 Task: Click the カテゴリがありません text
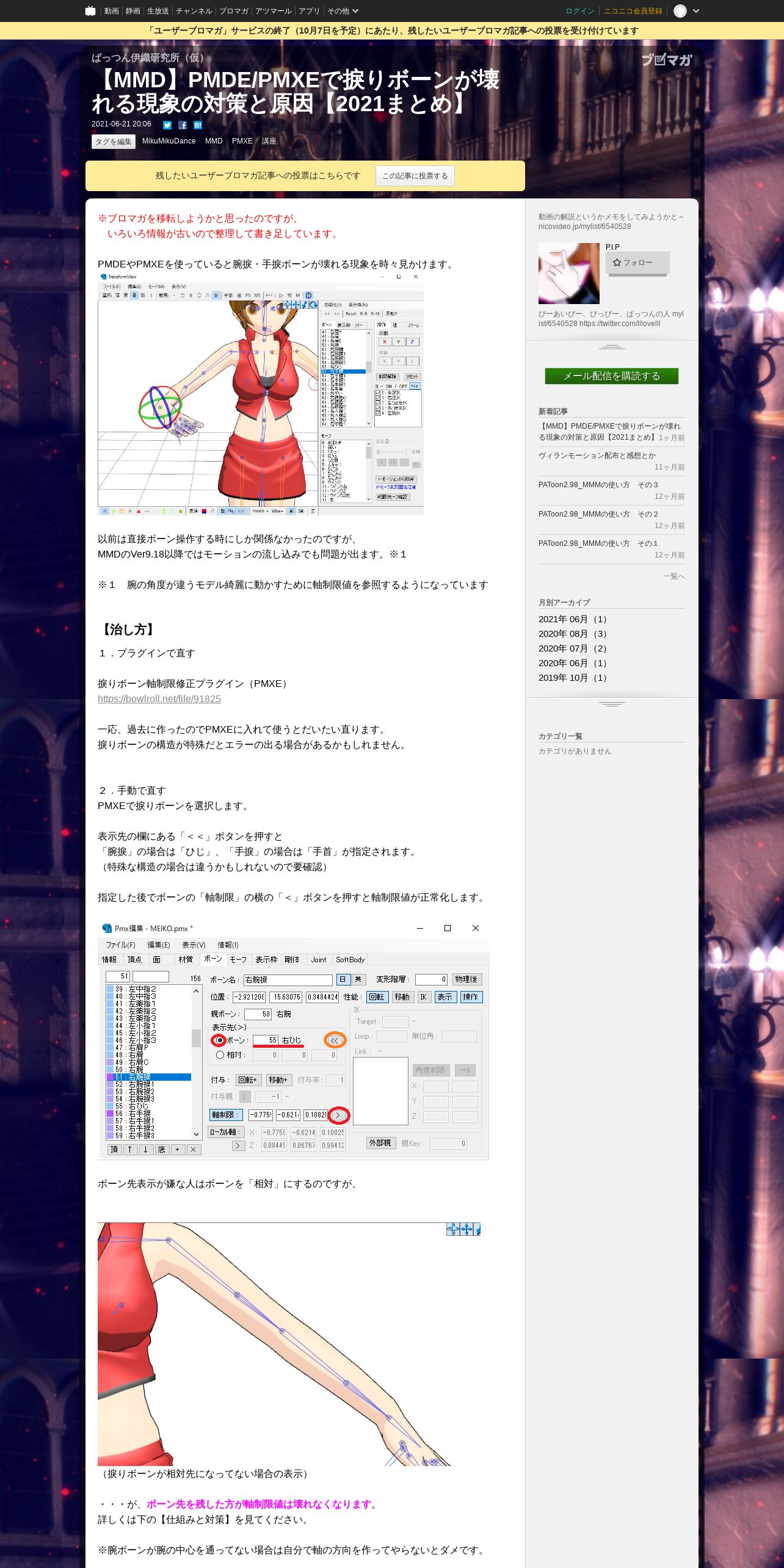575,752
